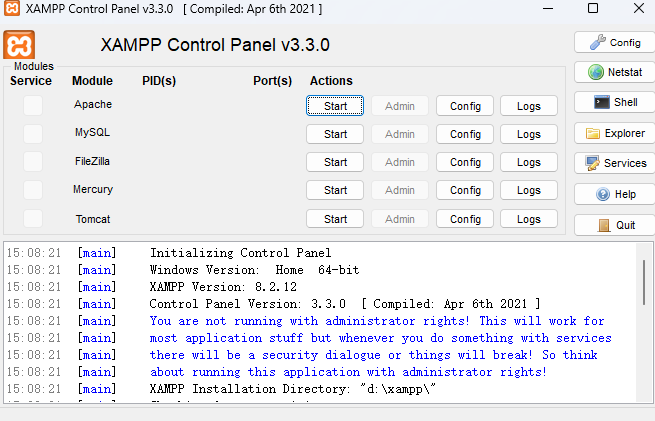655x421 pixels.
Task: Start the Apache module
Action: (x=335, y=106)
